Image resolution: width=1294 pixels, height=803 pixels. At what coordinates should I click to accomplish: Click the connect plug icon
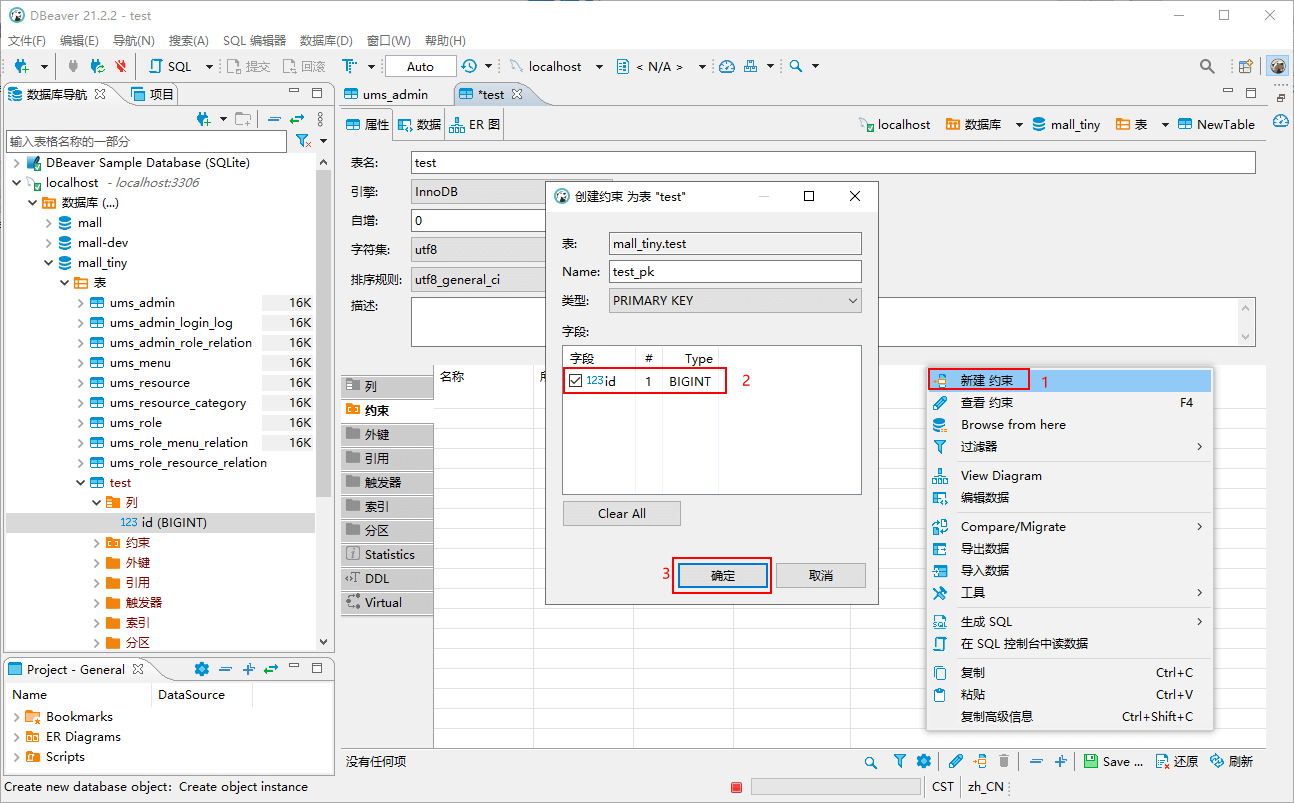pos(73,66)
